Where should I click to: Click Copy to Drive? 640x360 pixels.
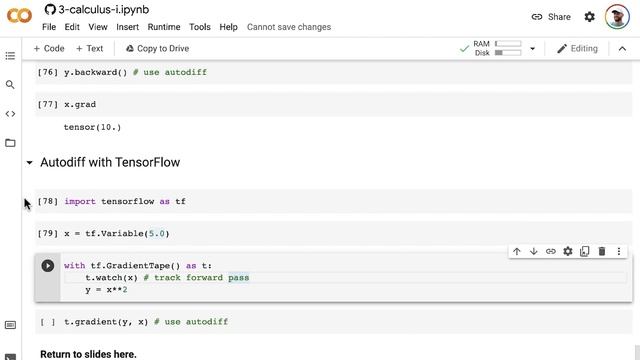(157, 48)
